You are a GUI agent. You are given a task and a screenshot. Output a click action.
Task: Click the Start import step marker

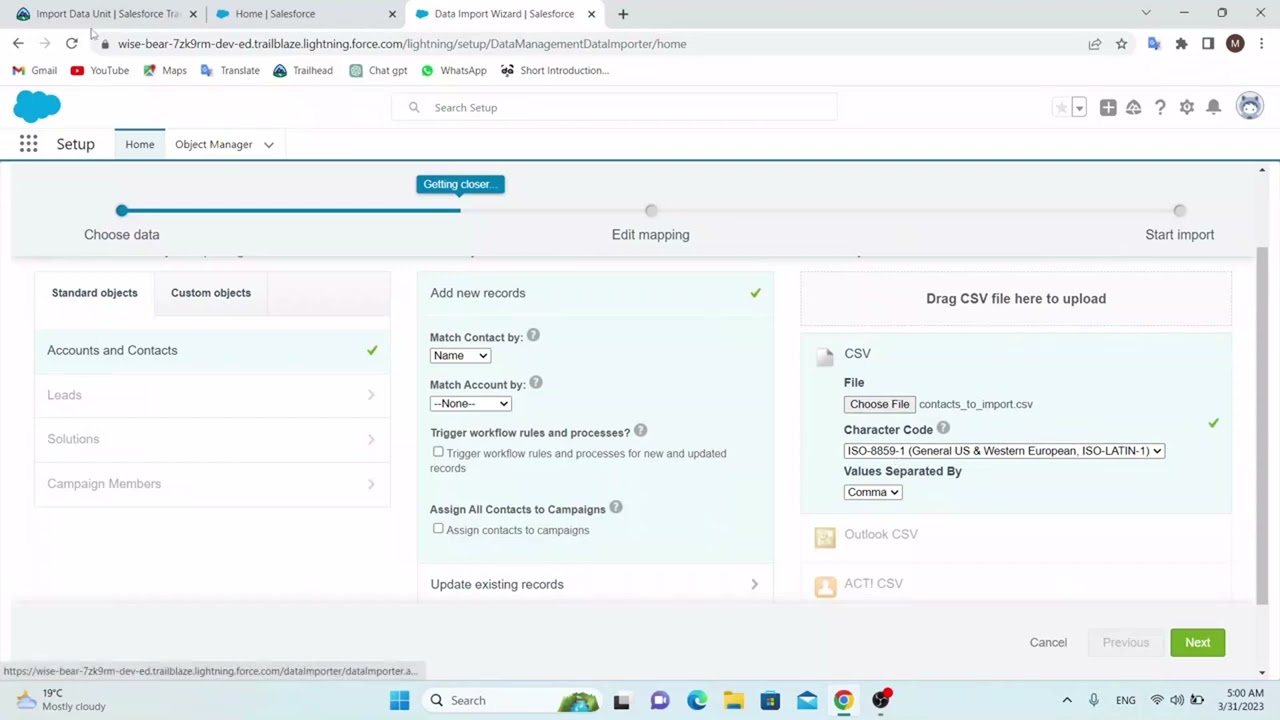pyautogui.click(x=1180, y=210)
